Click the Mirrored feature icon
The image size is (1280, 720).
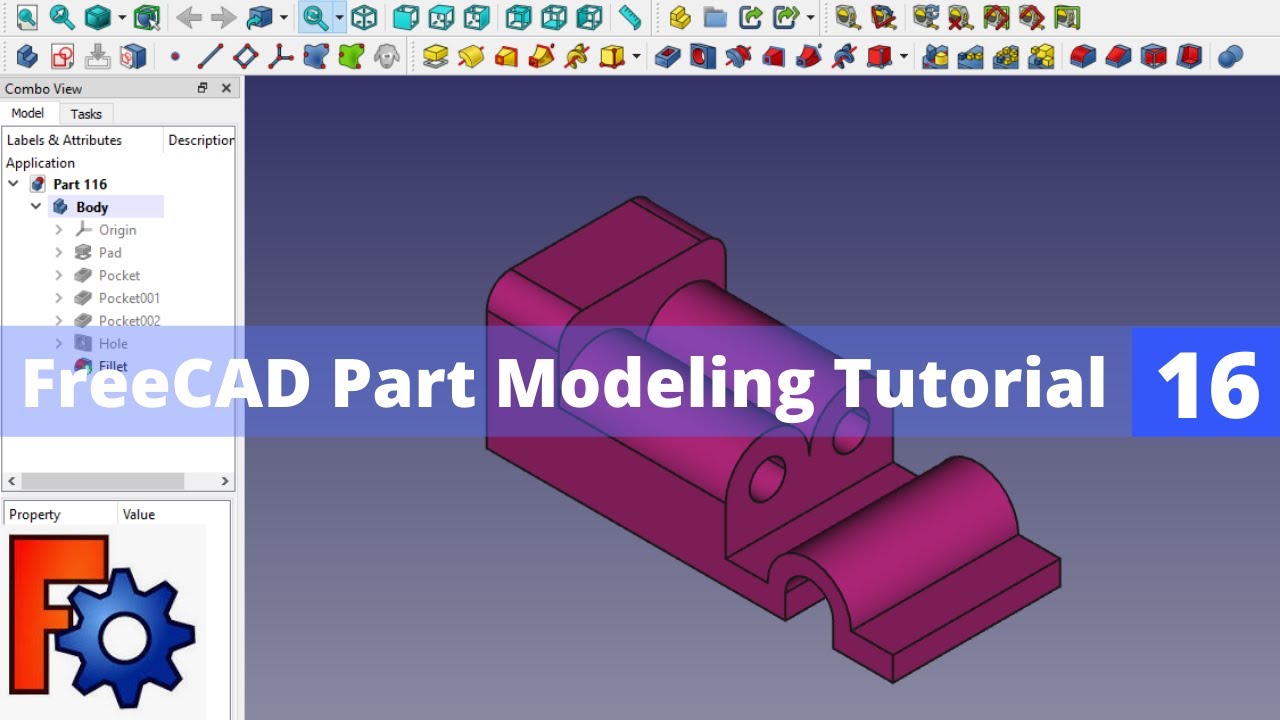click(x=935, y=56)
